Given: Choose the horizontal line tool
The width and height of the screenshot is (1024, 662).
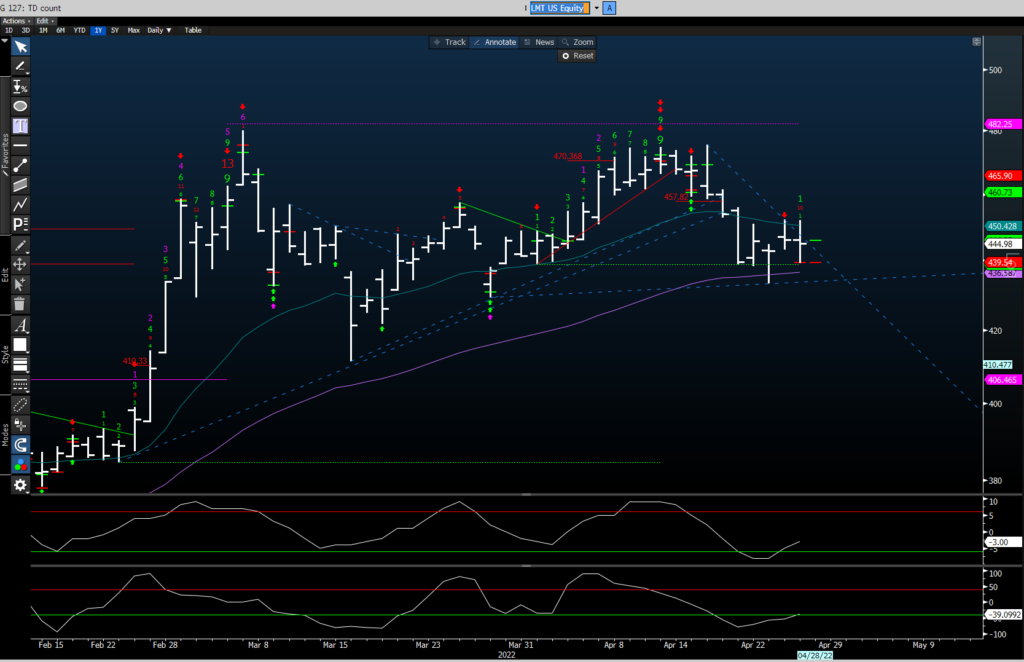Looking at the screenshot, I should point(20,145).
